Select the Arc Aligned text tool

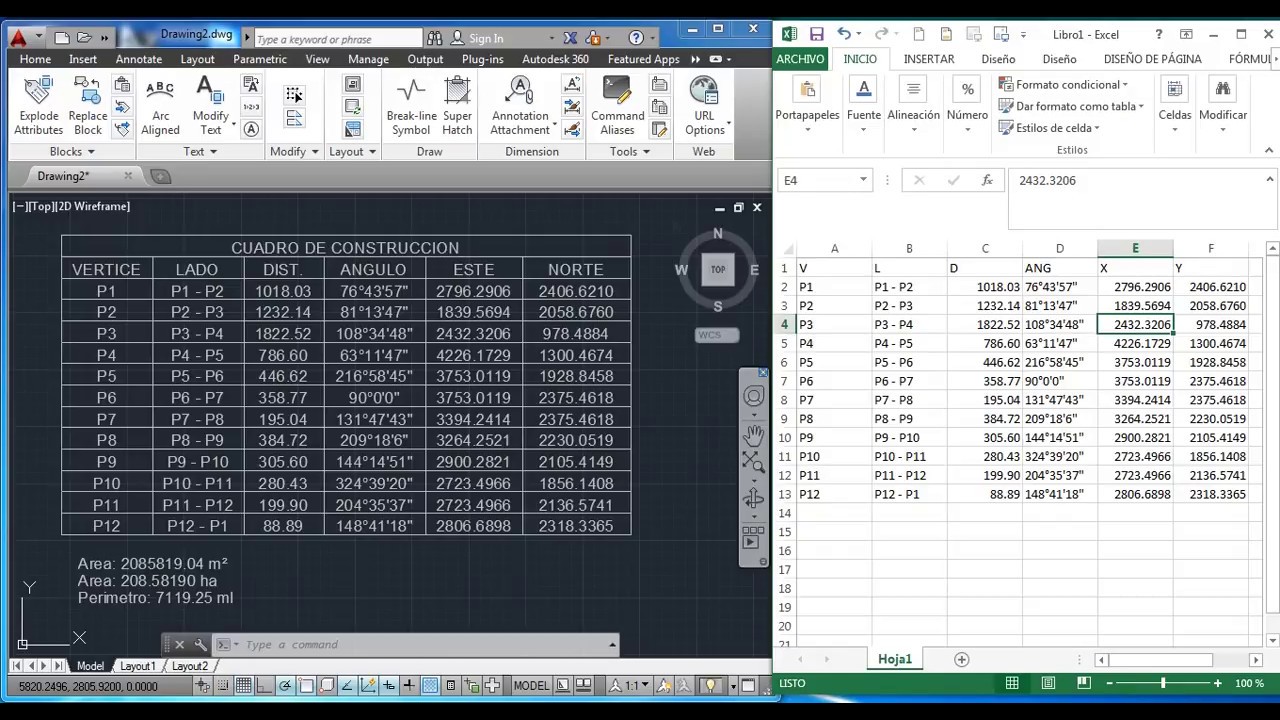point(160,106)
